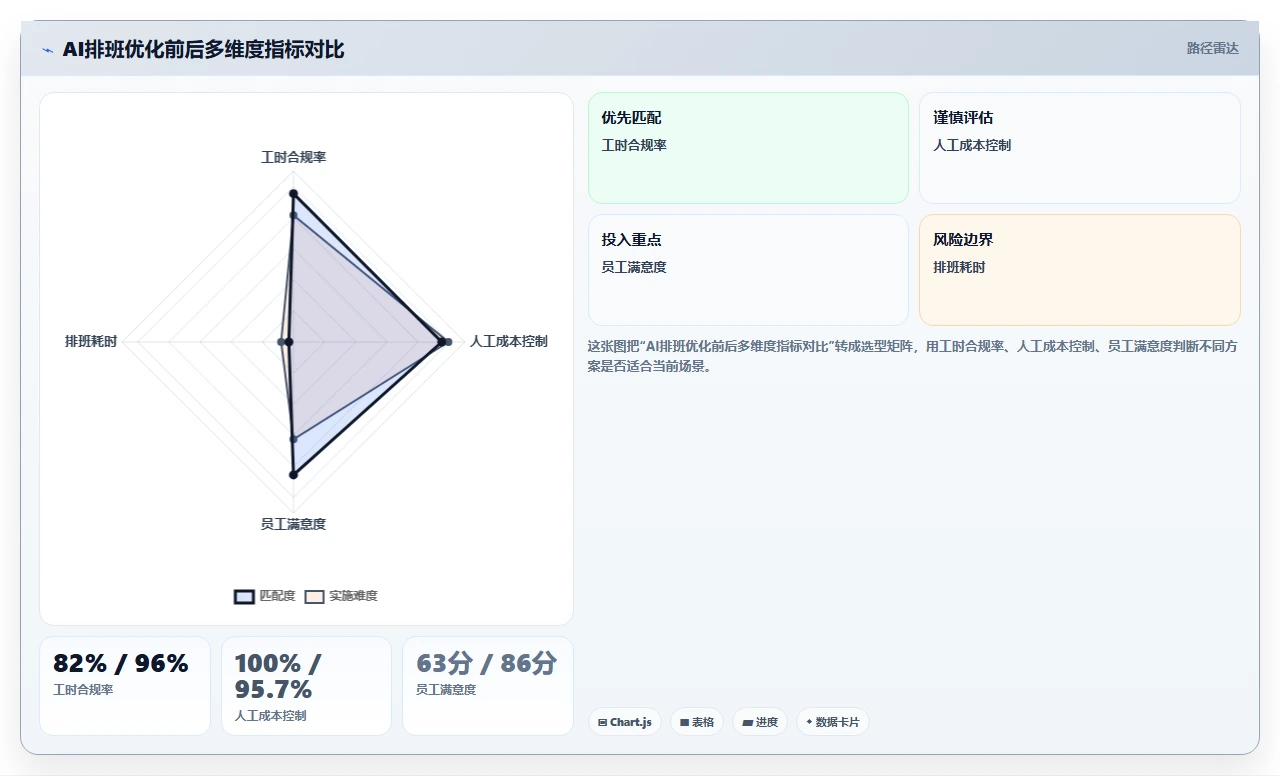Screen dimensions: 1280x776
Task: Click the 匹配度 blue legend swatch
Action: click(x=245, y=596)
